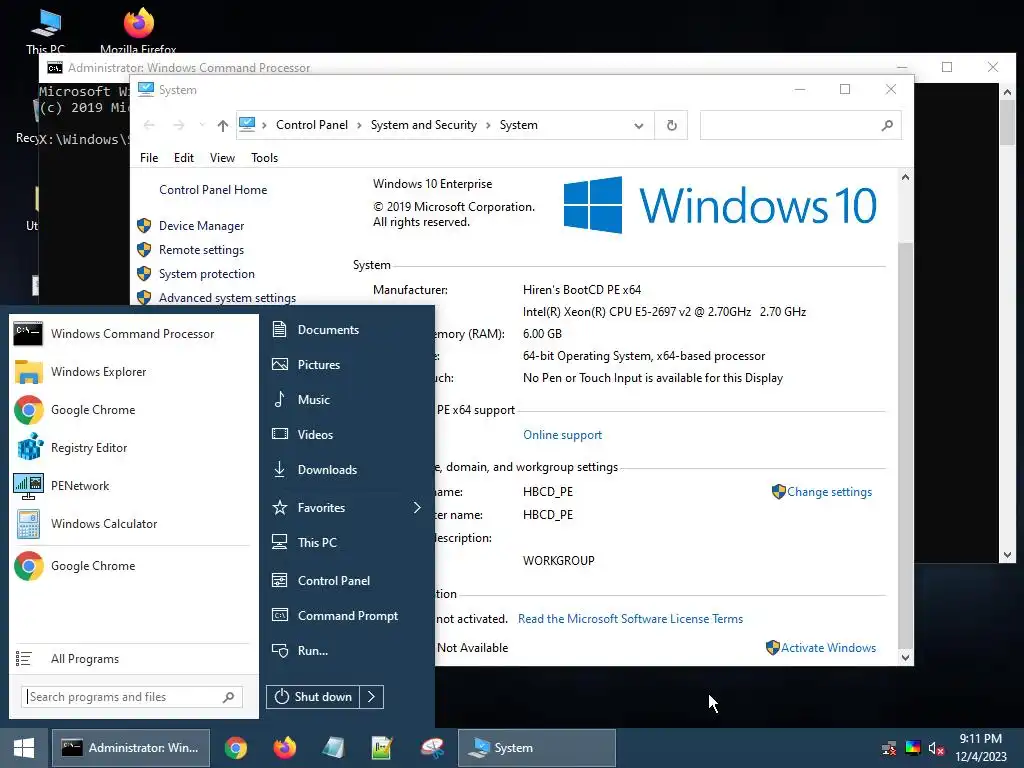Image resolution: width=1024 pixels, height=768 pixels.
Task: Open Music folder in Start menu
Action: click(x=347, y=400)
